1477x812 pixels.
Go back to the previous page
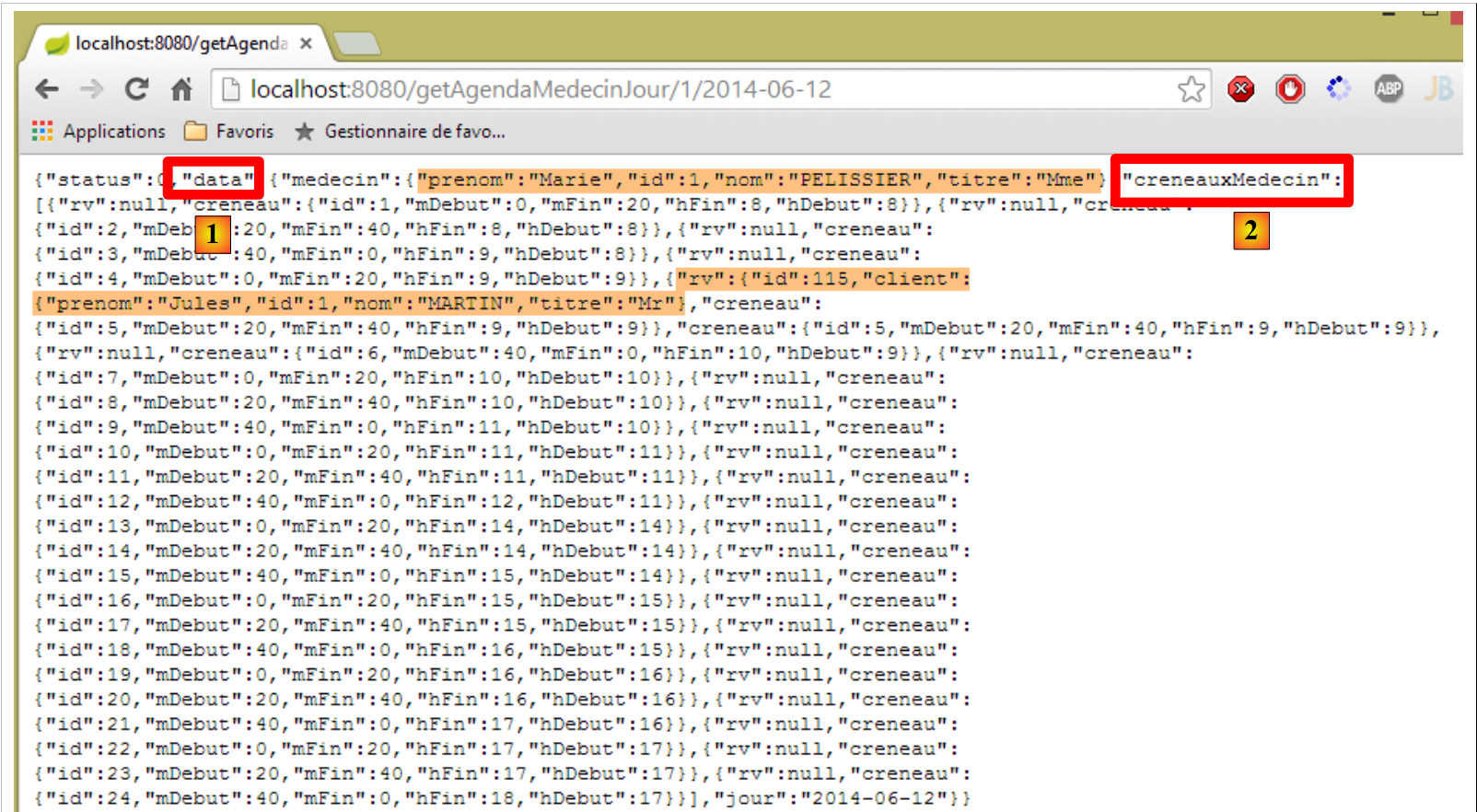(47, 89)
